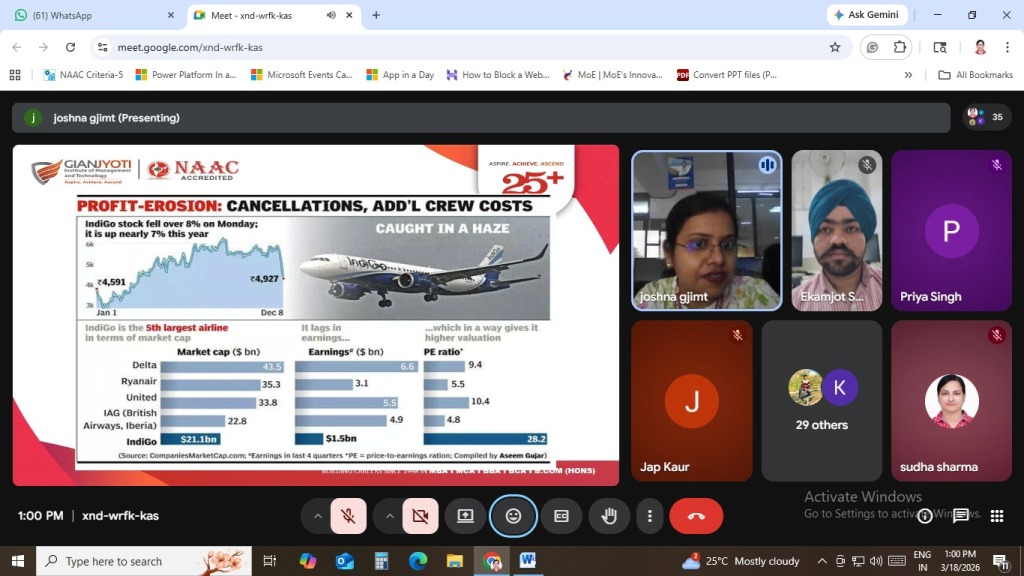The height and width of the screenshot is (576, 1024).
Task: Open NAAC Criteria-5 bookmark
Action: [84, 75]
